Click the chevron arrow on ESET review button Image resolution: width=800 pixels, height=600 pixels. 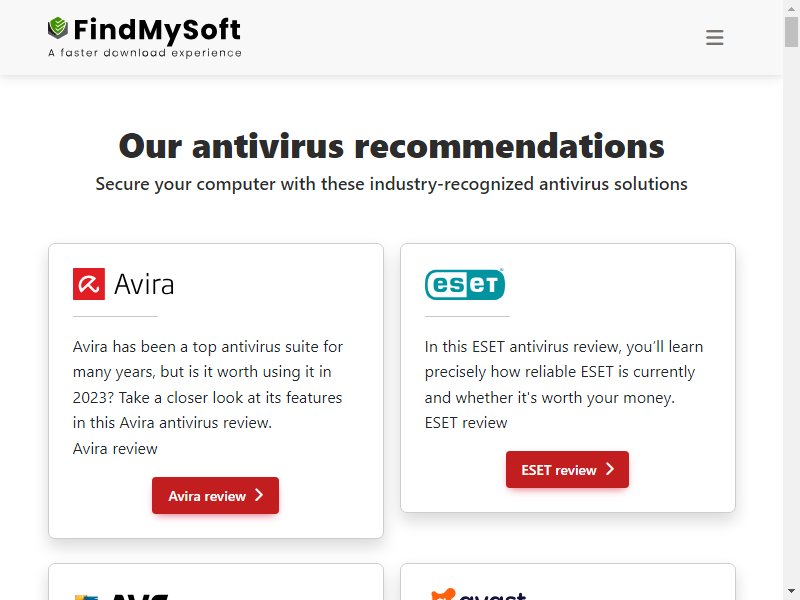[x=610, y=469]
